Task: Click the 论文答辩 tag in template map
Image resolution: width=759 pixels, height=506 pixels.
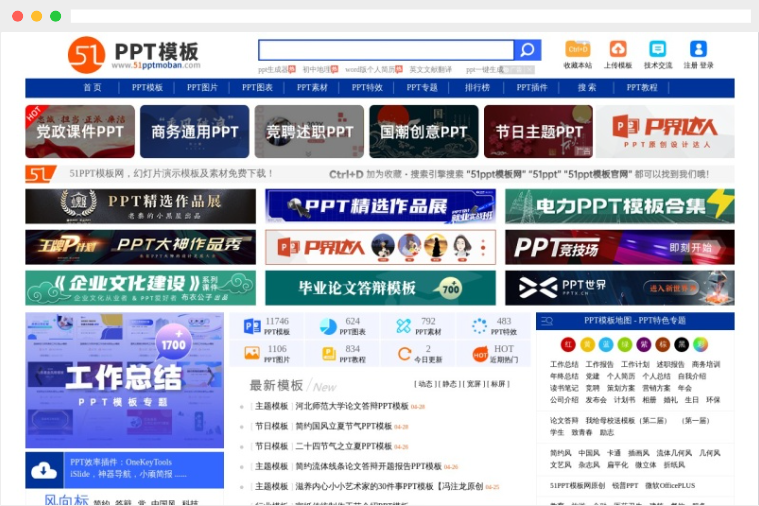Action: pyautogui.click(x=564, y=420)
